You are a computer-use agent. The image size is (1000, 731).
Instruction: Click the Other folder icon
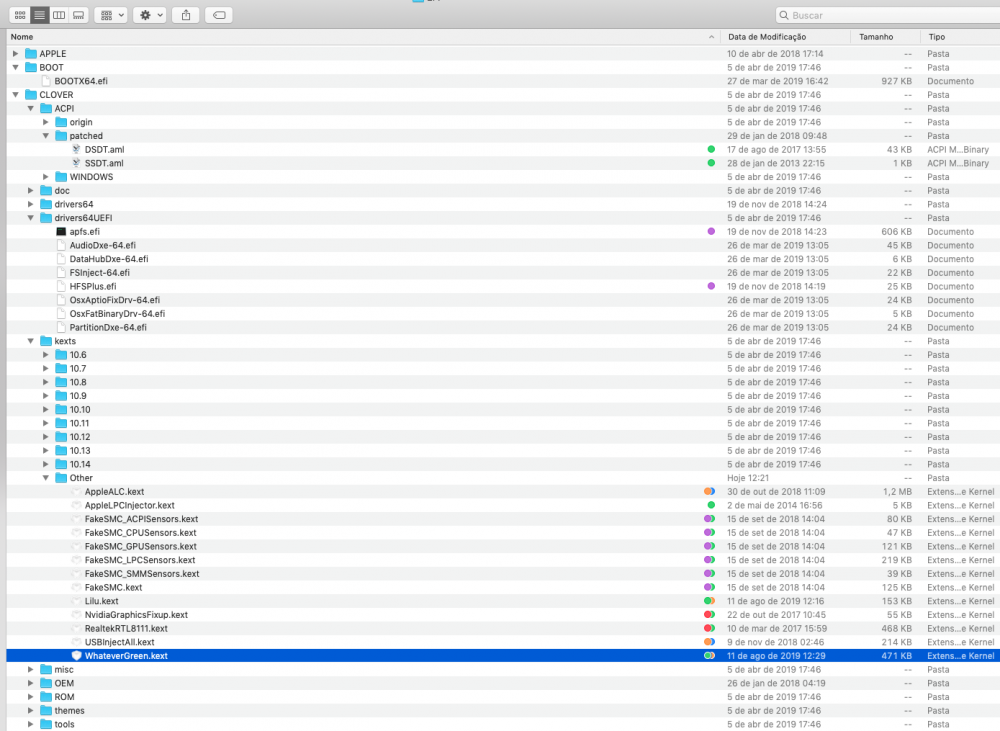(x=61, y=478)
